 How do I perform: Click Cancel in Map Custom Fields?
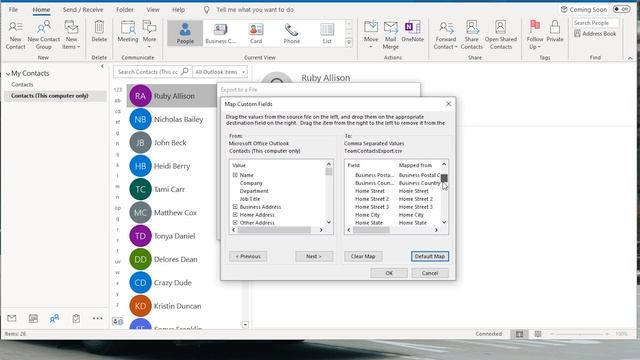(x=430, y=273)
